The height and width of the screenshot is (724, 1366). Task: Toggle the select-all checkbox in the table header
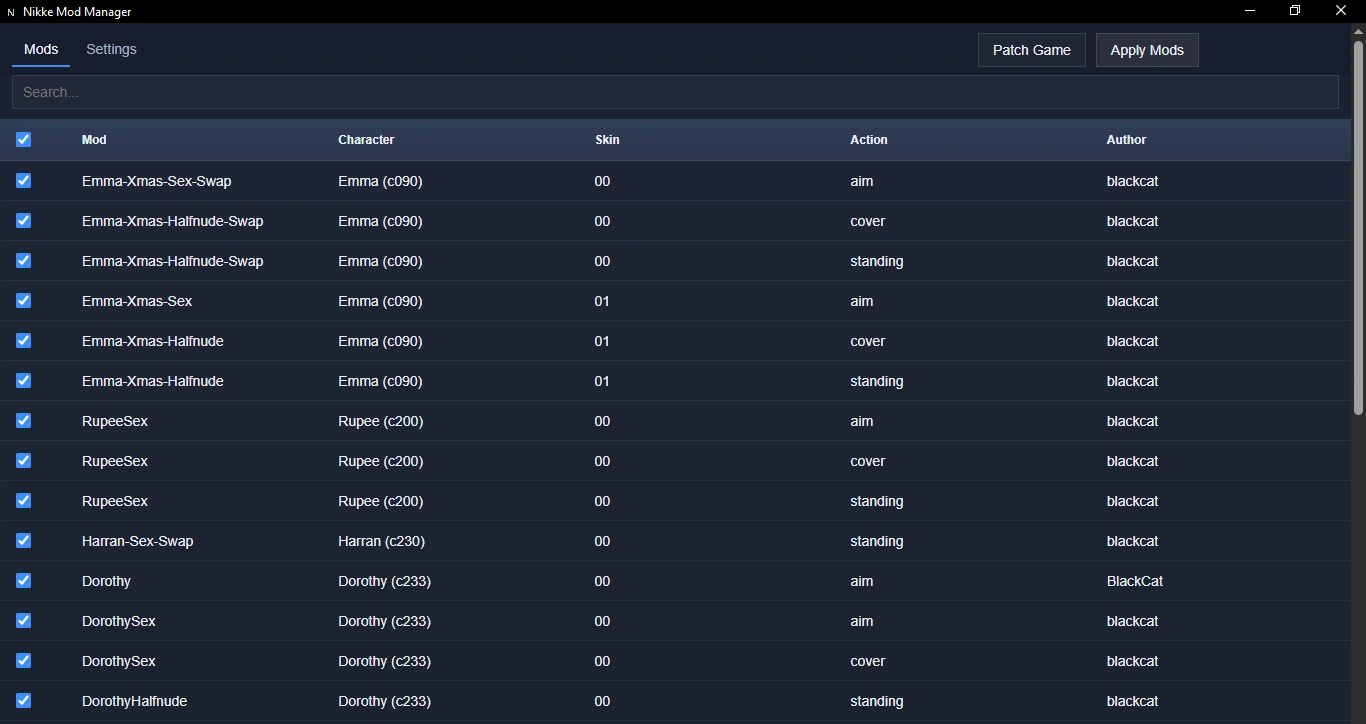coord(24,140)
